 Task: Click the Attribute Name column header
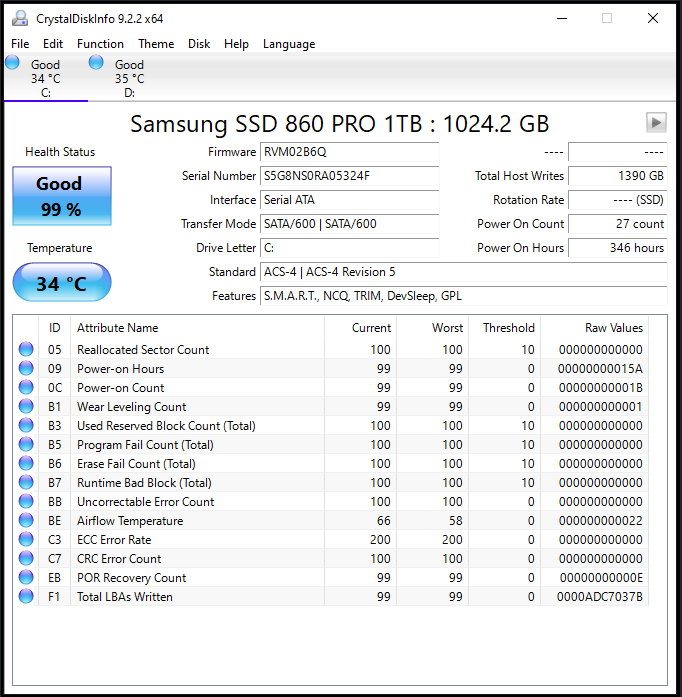coord(197,328)
